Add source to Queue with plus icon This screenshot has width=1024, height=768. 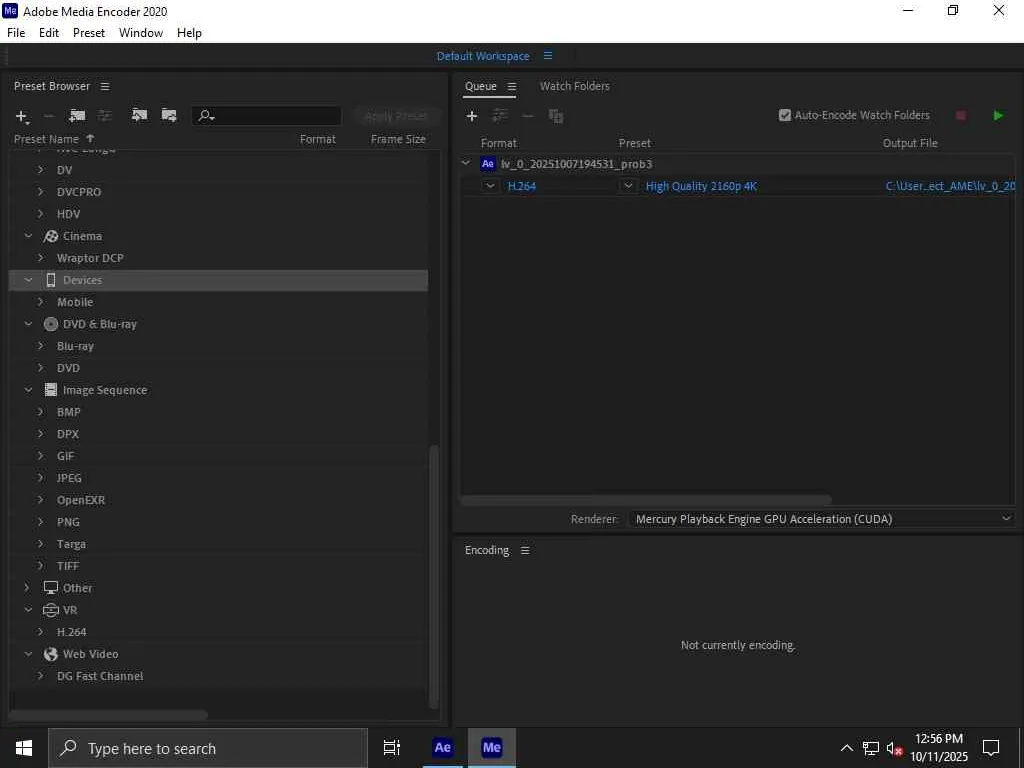[x=472, y=116]
